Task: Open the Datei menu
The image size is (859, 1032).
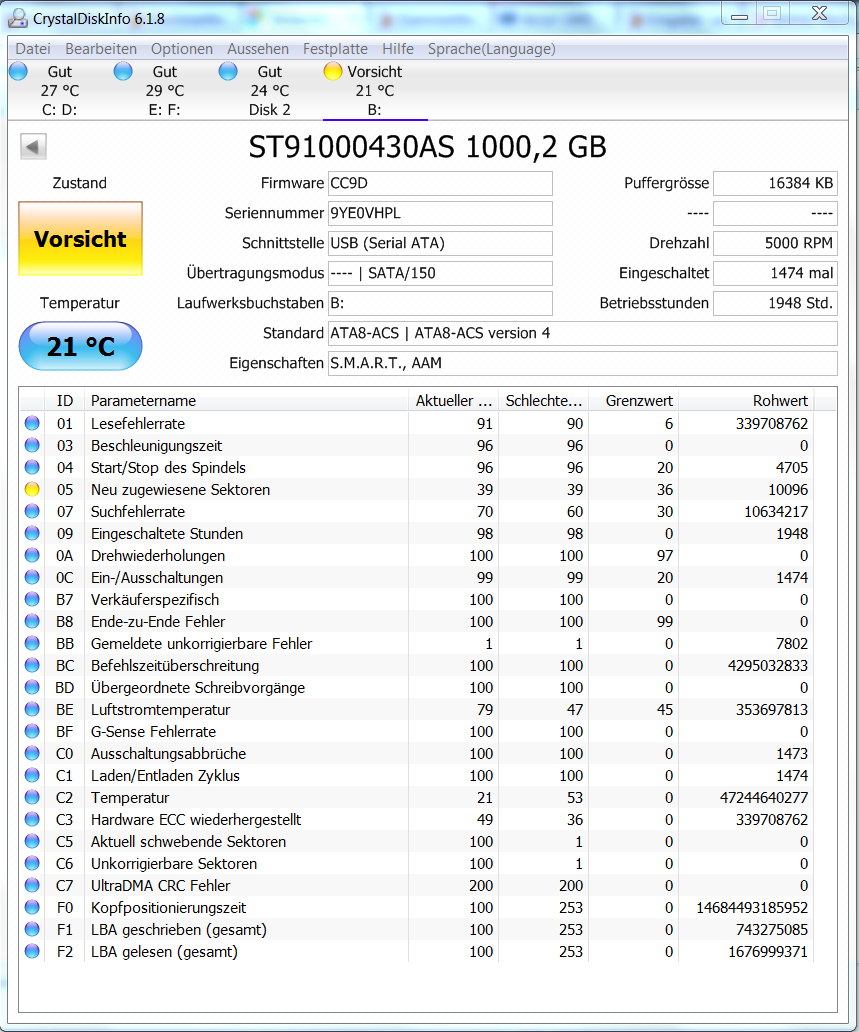Action: click(33, 49)
